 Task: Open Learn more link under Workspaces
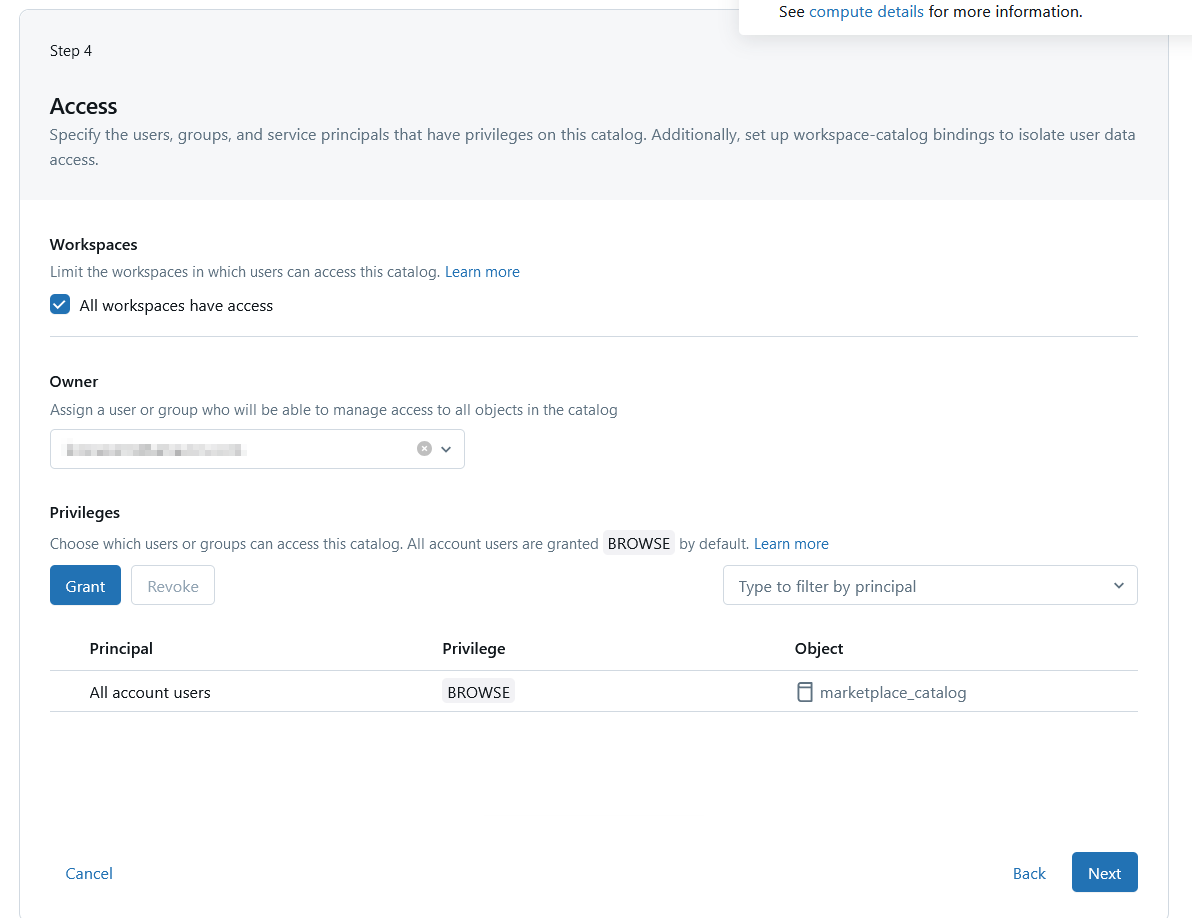[482, 272]
